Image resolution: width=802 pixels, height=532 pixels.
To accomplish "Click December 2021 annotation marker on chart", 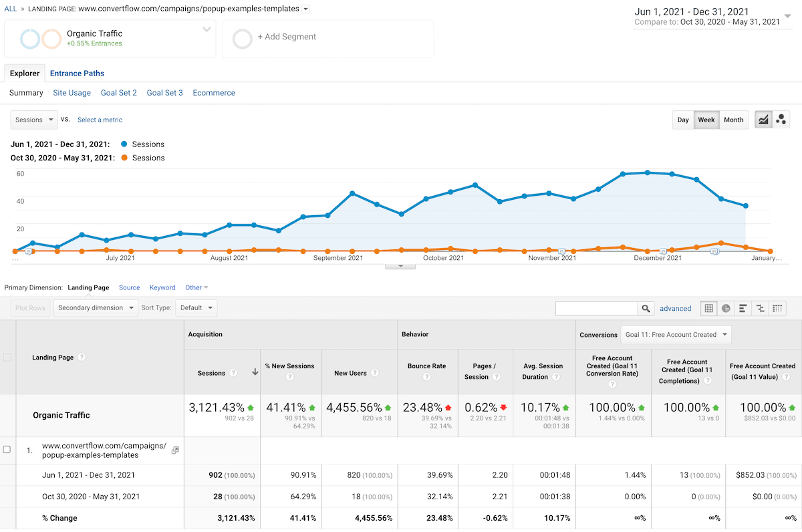I will [663, 252].
